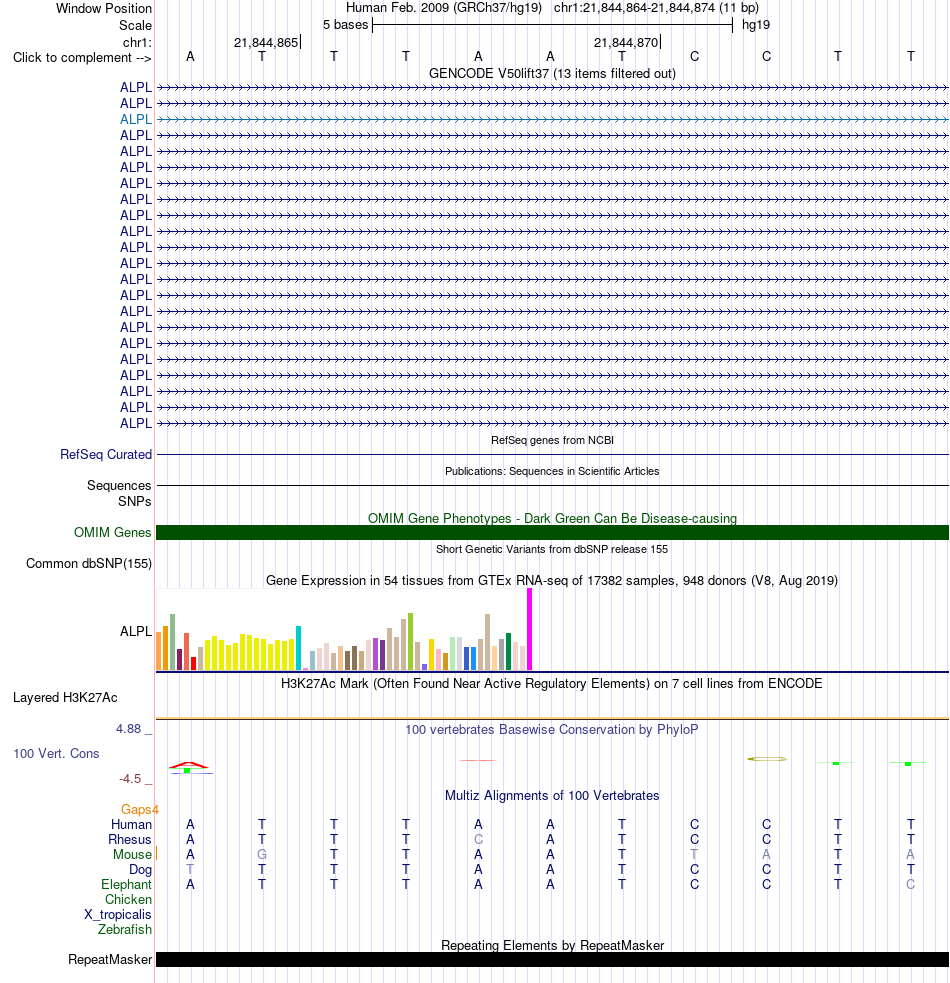
Task: Open the GTEx Gene Expression track title
Action: click(552, 581)
